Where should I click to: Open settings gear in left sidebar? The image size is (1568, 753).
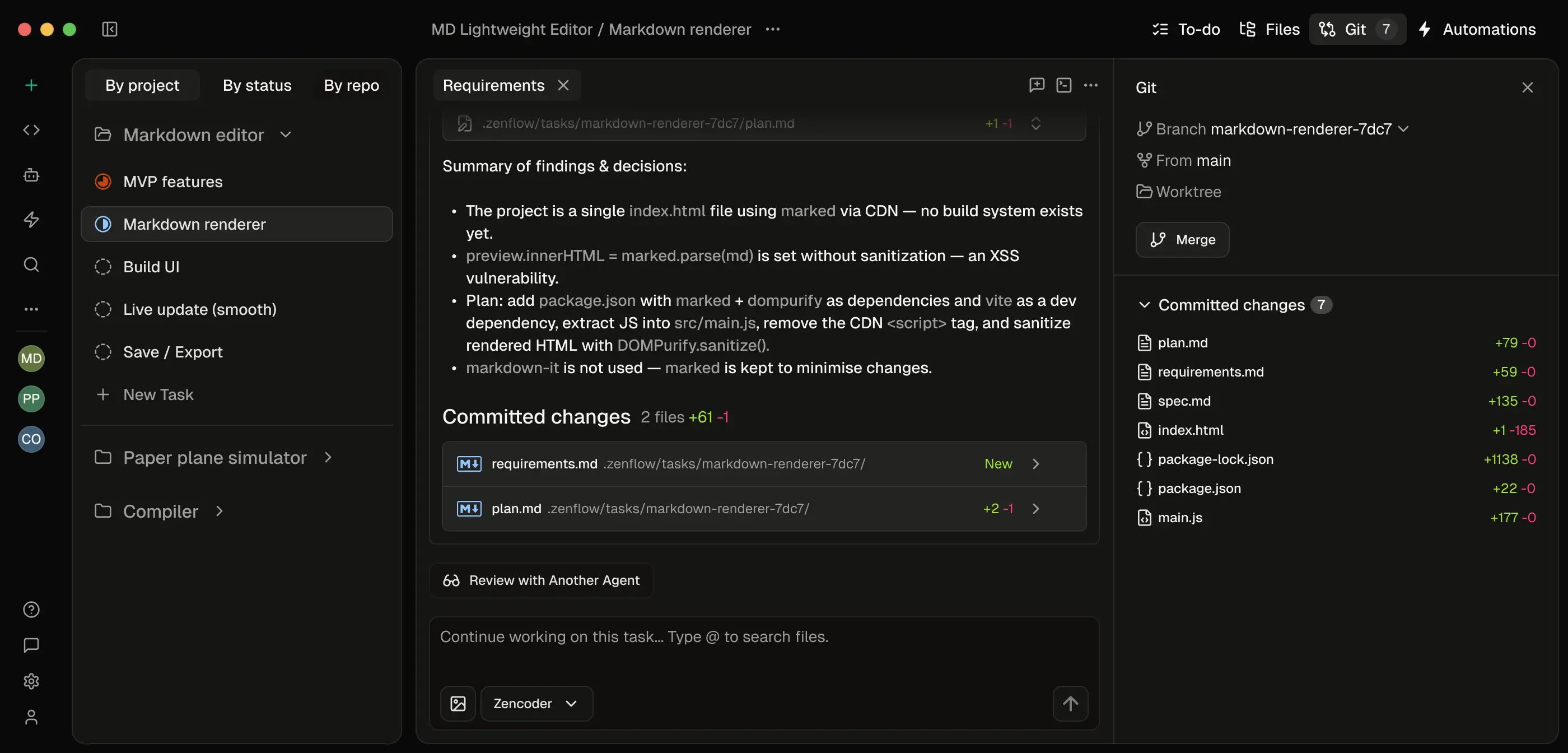pyautogui.click(x=31, y=681)
